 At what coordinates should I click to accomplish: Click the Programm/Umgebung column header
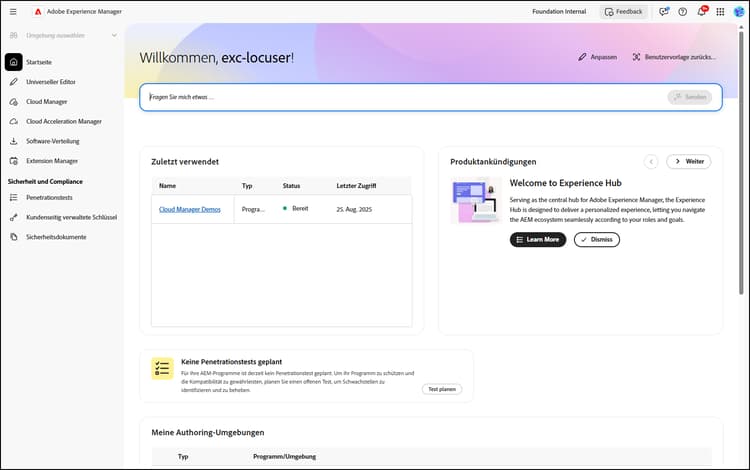tap(285, 457)
